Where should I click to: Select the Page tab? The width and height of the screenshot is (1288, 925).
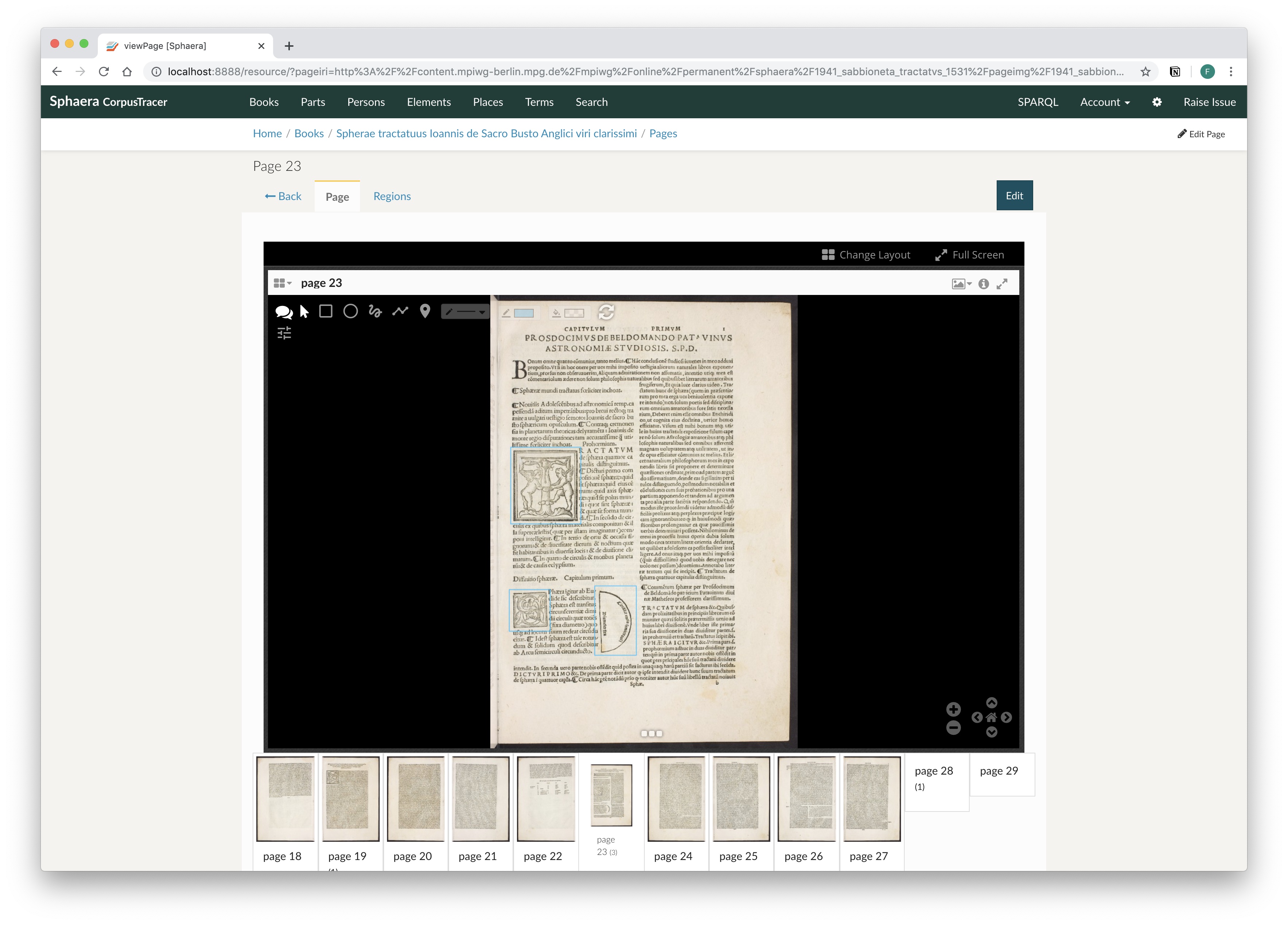(337, 196)
